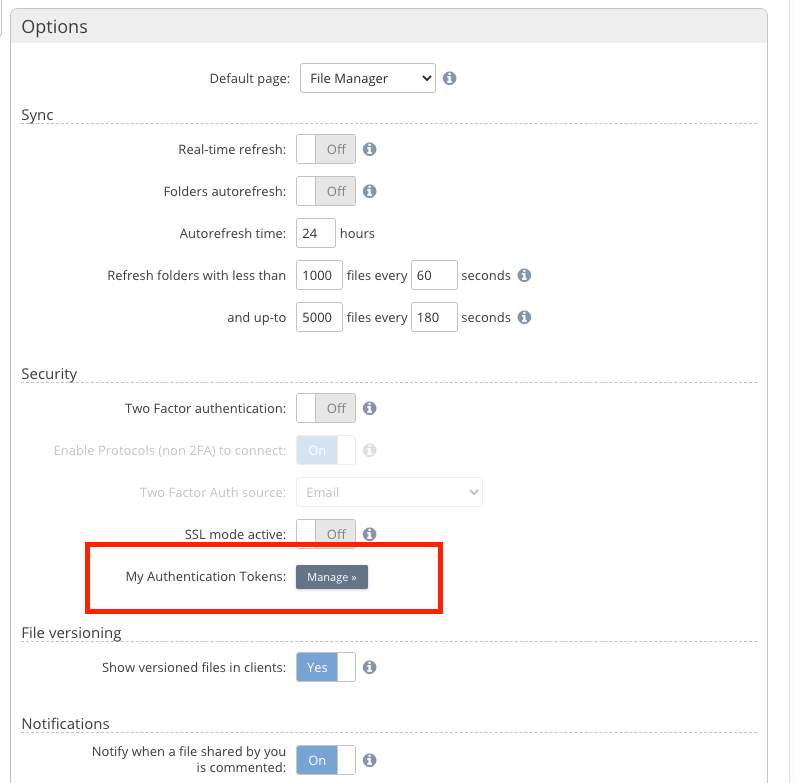Click info icon after 60 seconds field
799x783 pixels.
pyautogui.click(x=524, y=275)
